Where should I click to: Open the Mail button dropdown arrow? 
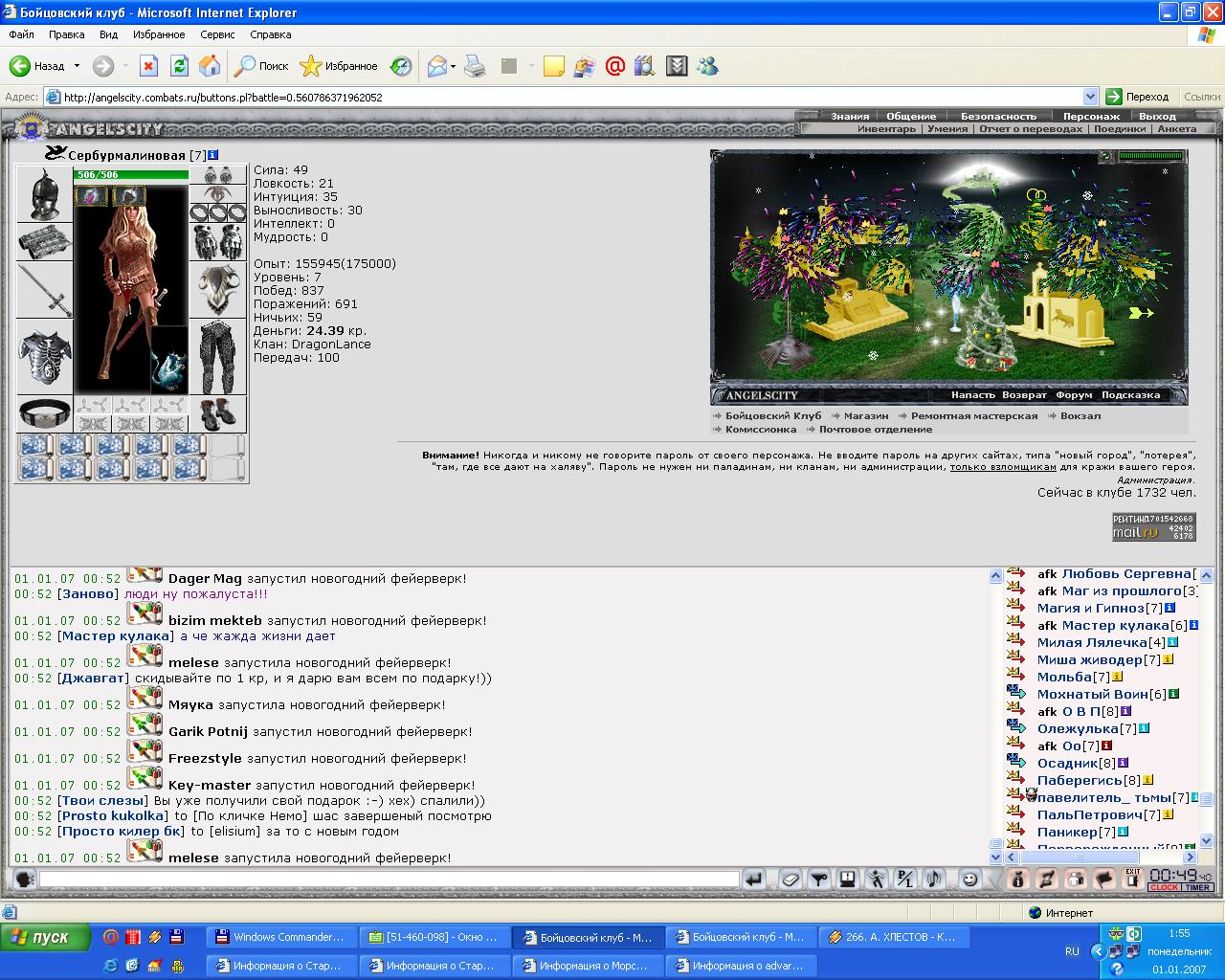point(454,67)
